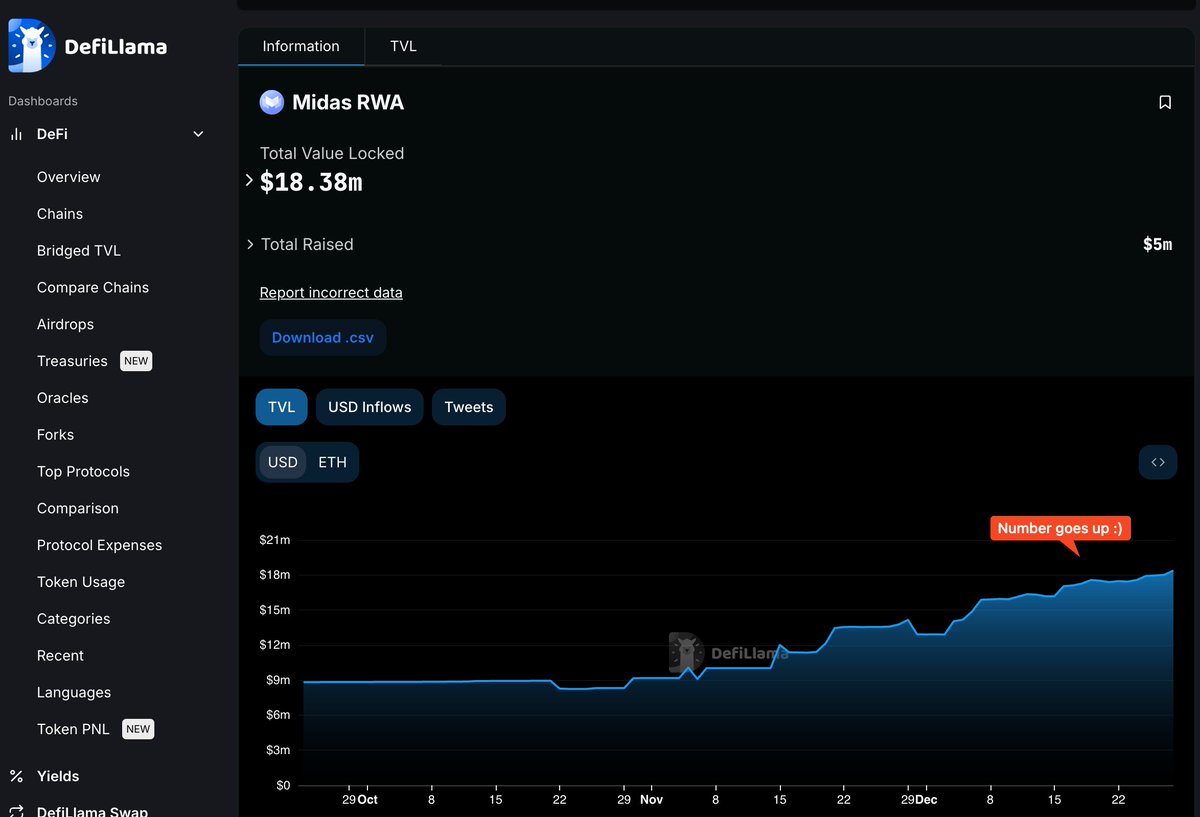
Task: Go to Top Protocols
Action: pyautogui.click(x=83, y=472)
